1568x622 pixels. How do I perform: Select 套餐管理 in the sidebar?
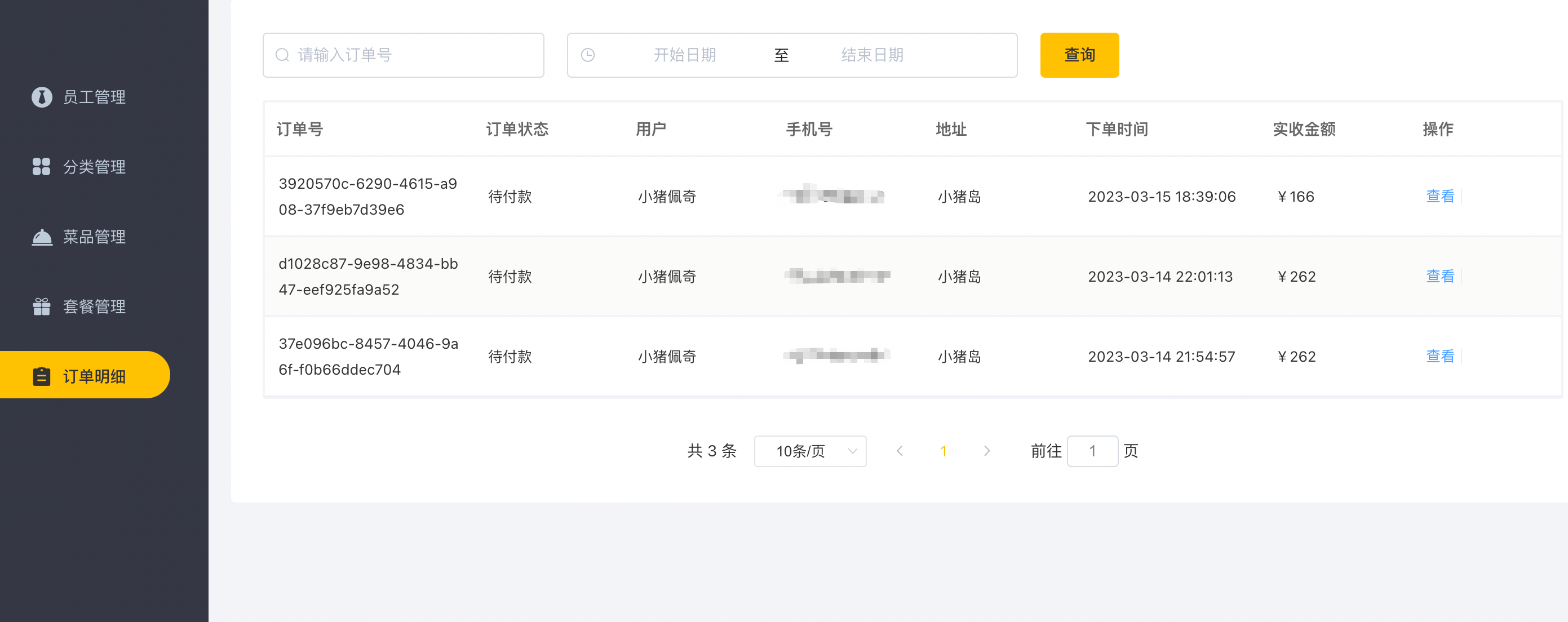click(94, 306)
